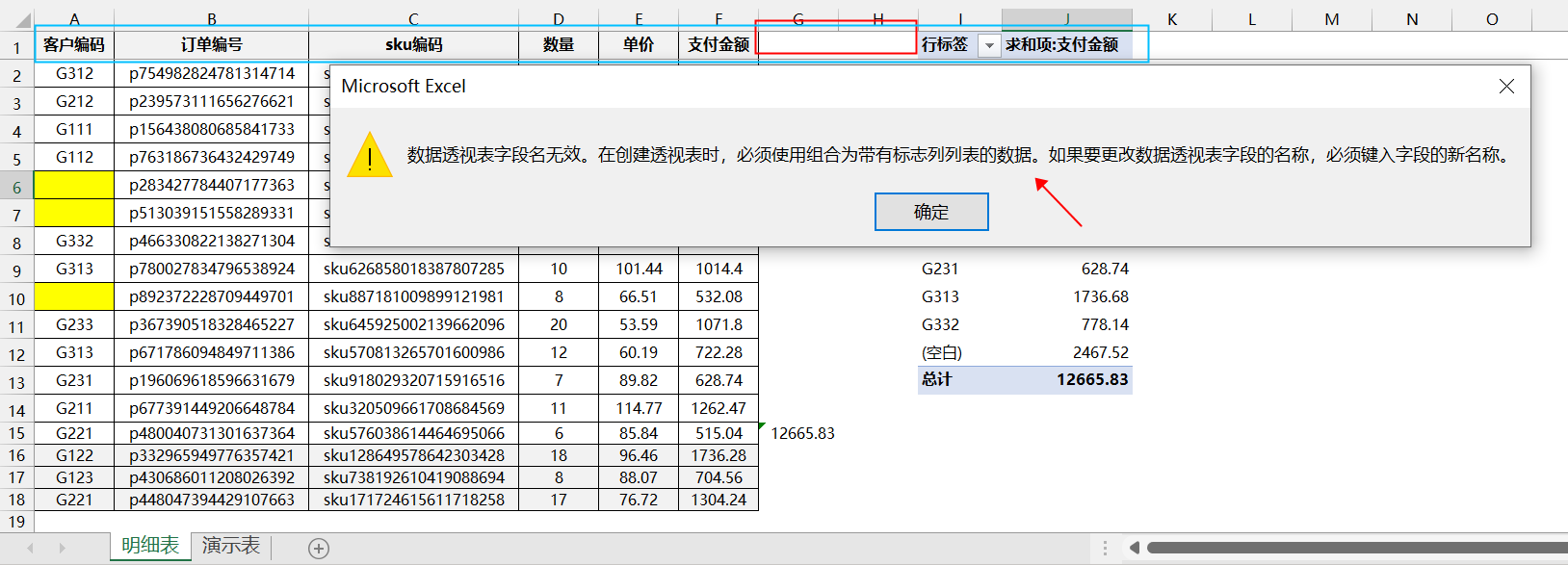Screen dimensions: 1568x565
Task: Click the previous sheet navigation arrow
Action: point(30,548)
